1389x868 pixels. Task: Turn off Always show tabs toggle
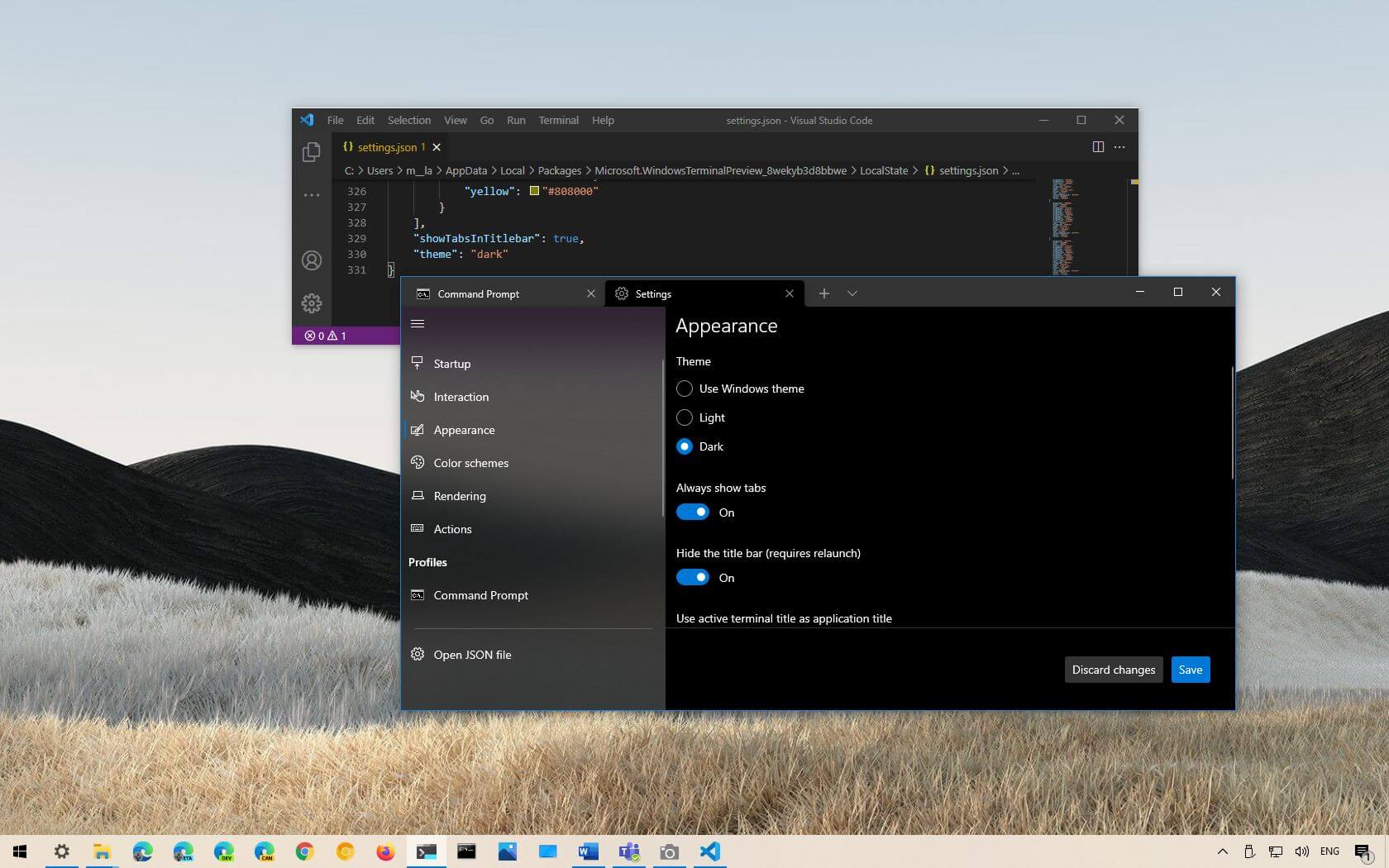click(693, 513)
